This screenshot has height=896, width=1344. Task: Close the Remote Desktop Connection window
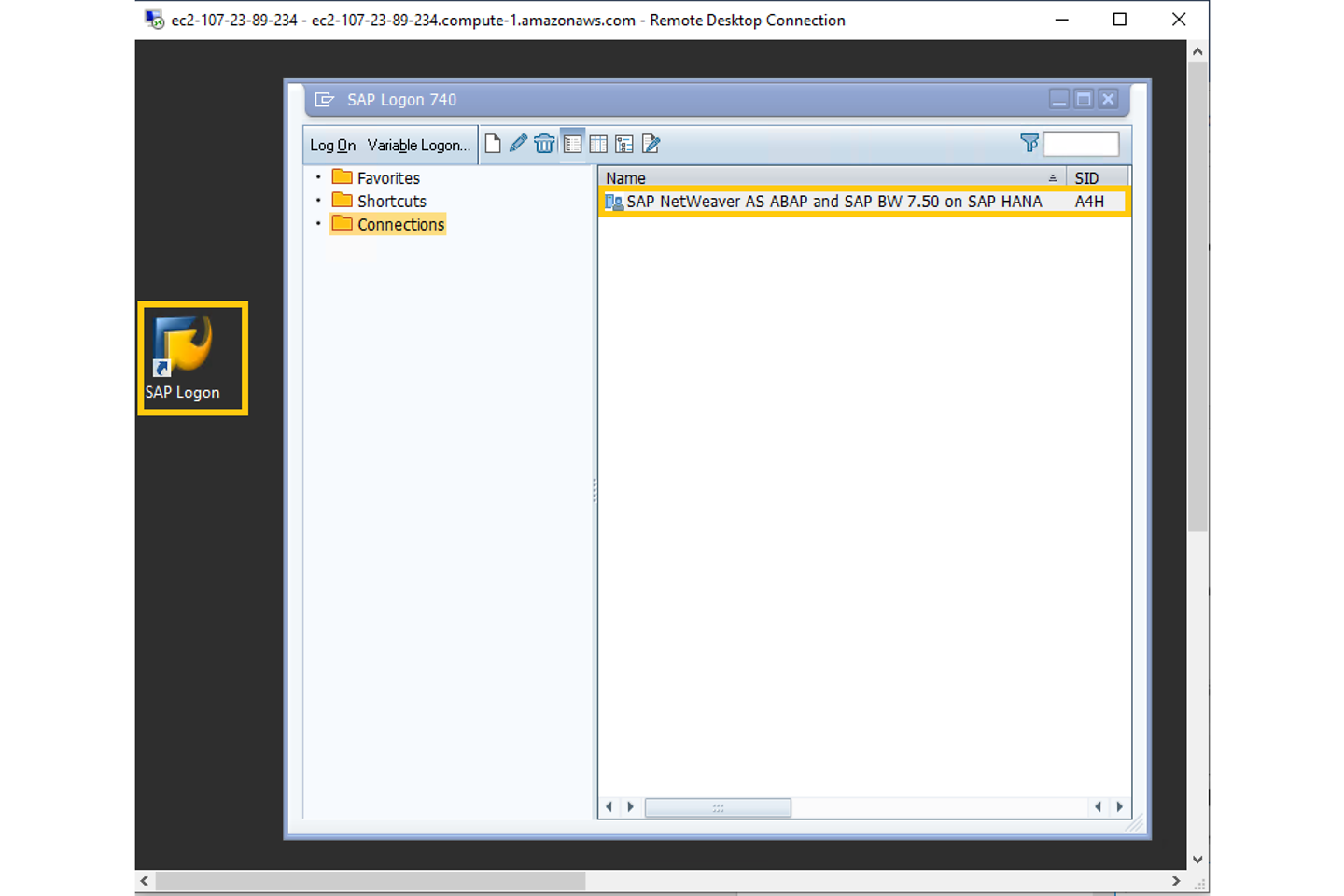pos(1179,20)
